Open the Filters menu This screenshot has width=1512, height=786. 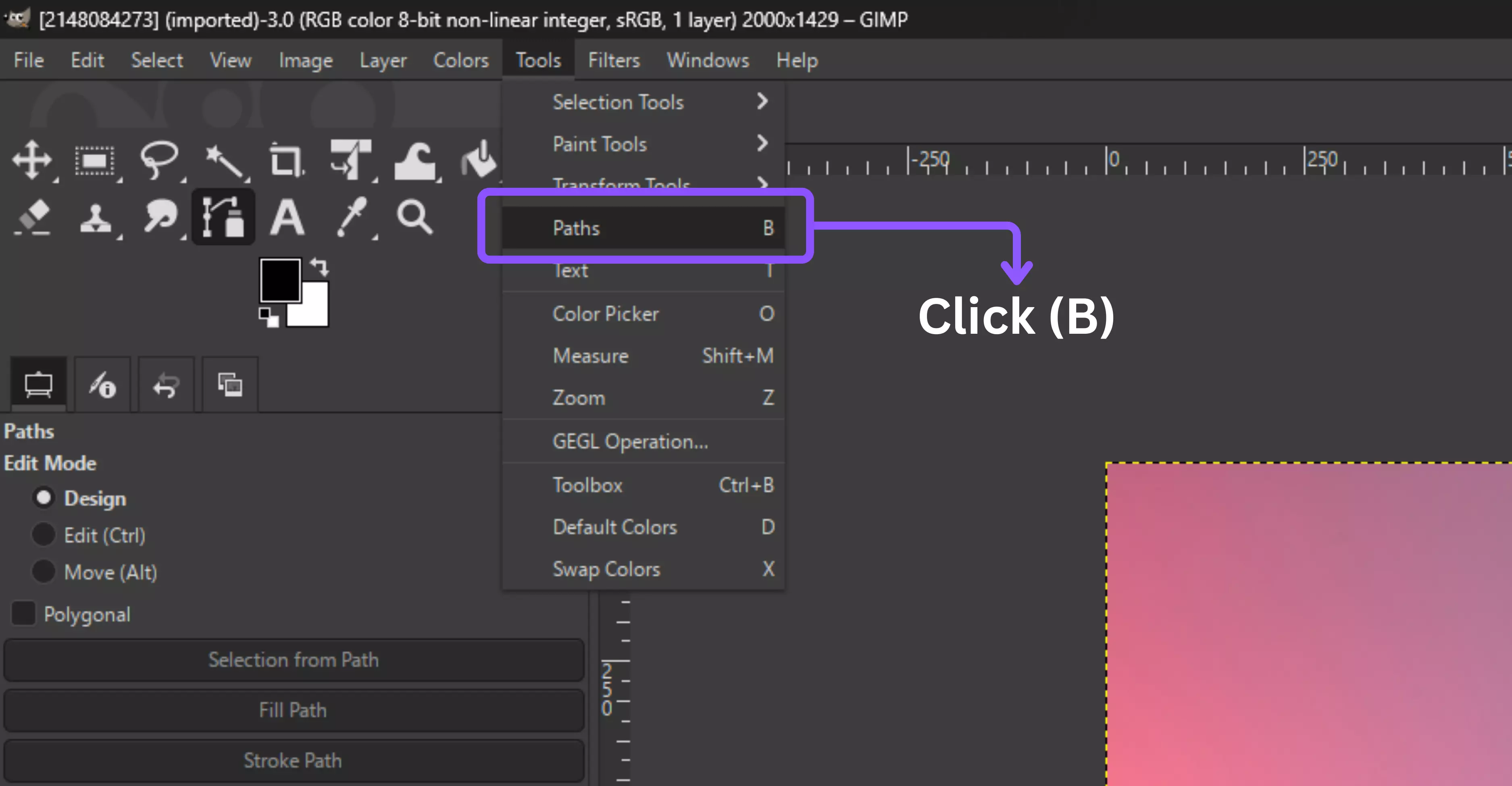tap(613, 60)
